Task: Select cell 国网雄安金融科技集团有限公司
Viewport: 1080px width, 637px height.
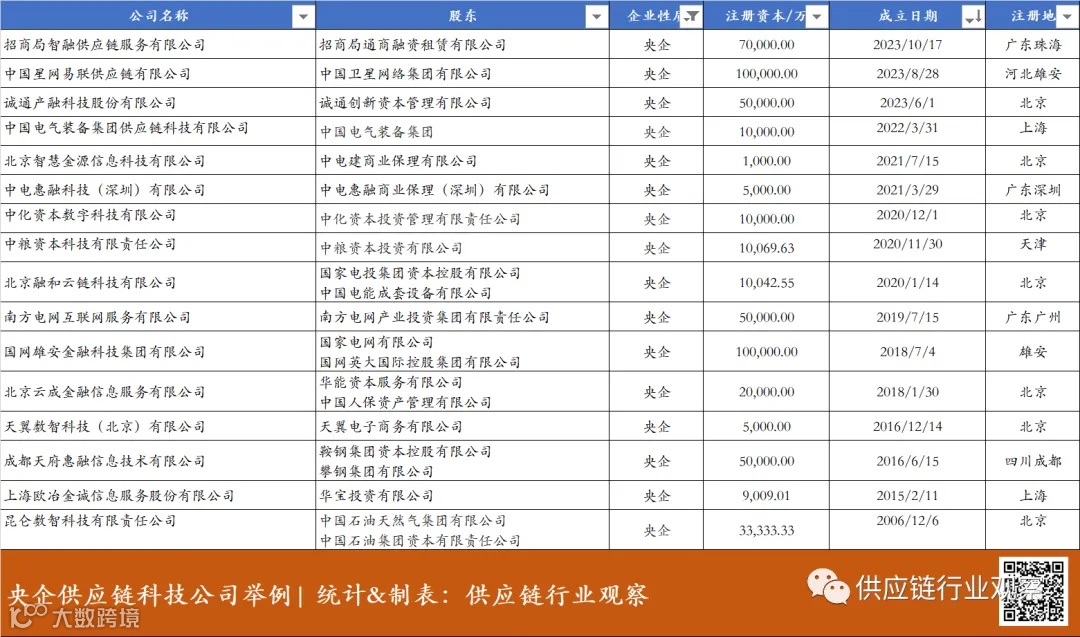Action: click(158, 352)
